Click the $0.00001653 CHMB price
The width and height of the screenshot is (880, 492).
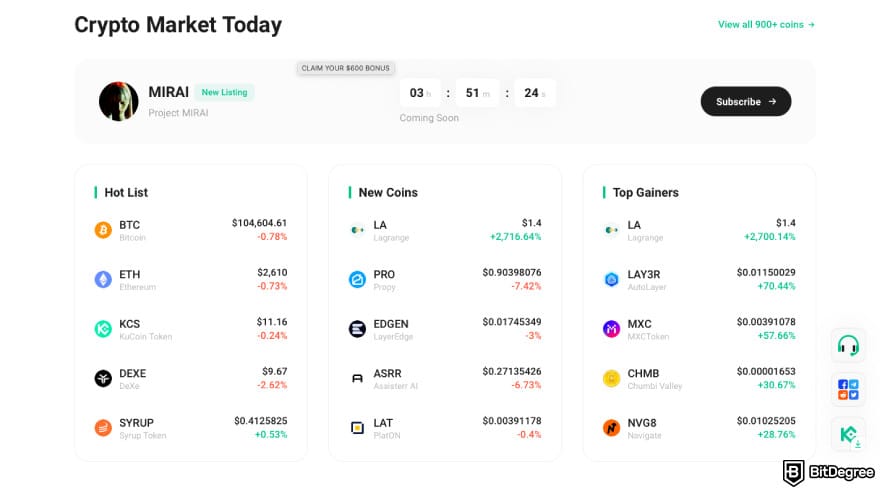[766, 371]
